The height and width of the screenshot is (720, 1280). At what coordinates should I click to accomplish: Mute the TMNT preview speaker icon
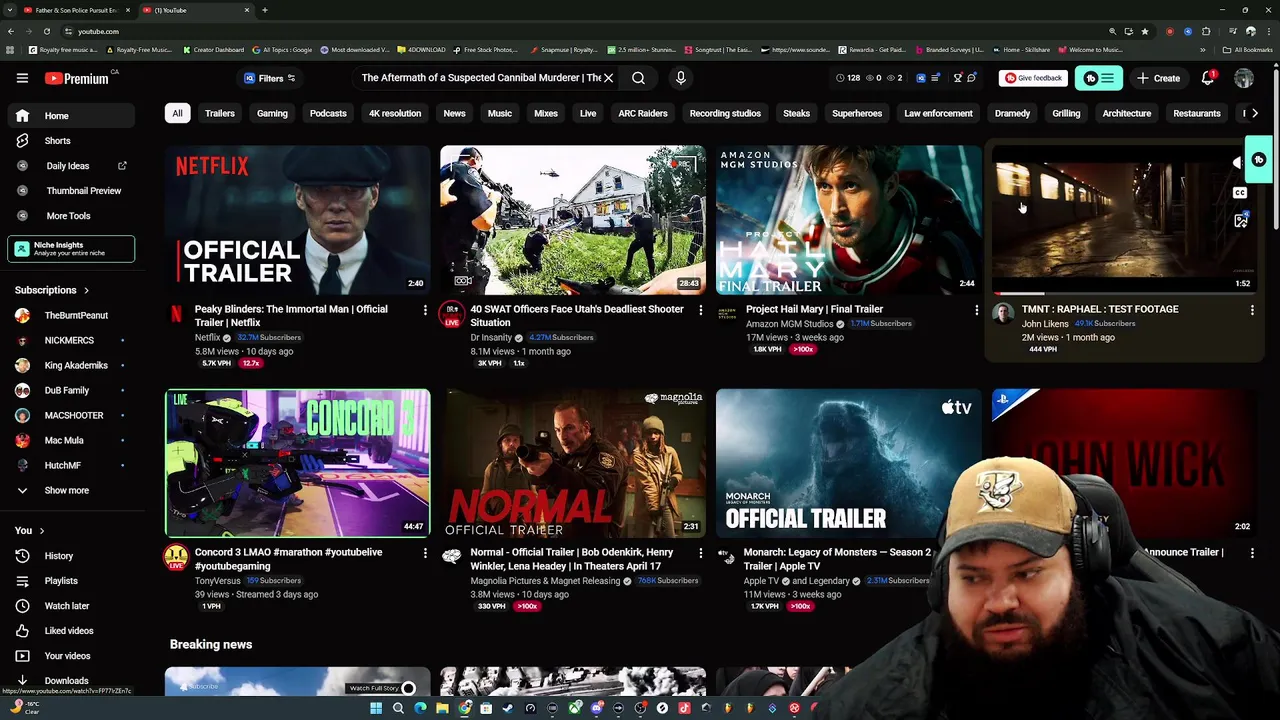1238,162
